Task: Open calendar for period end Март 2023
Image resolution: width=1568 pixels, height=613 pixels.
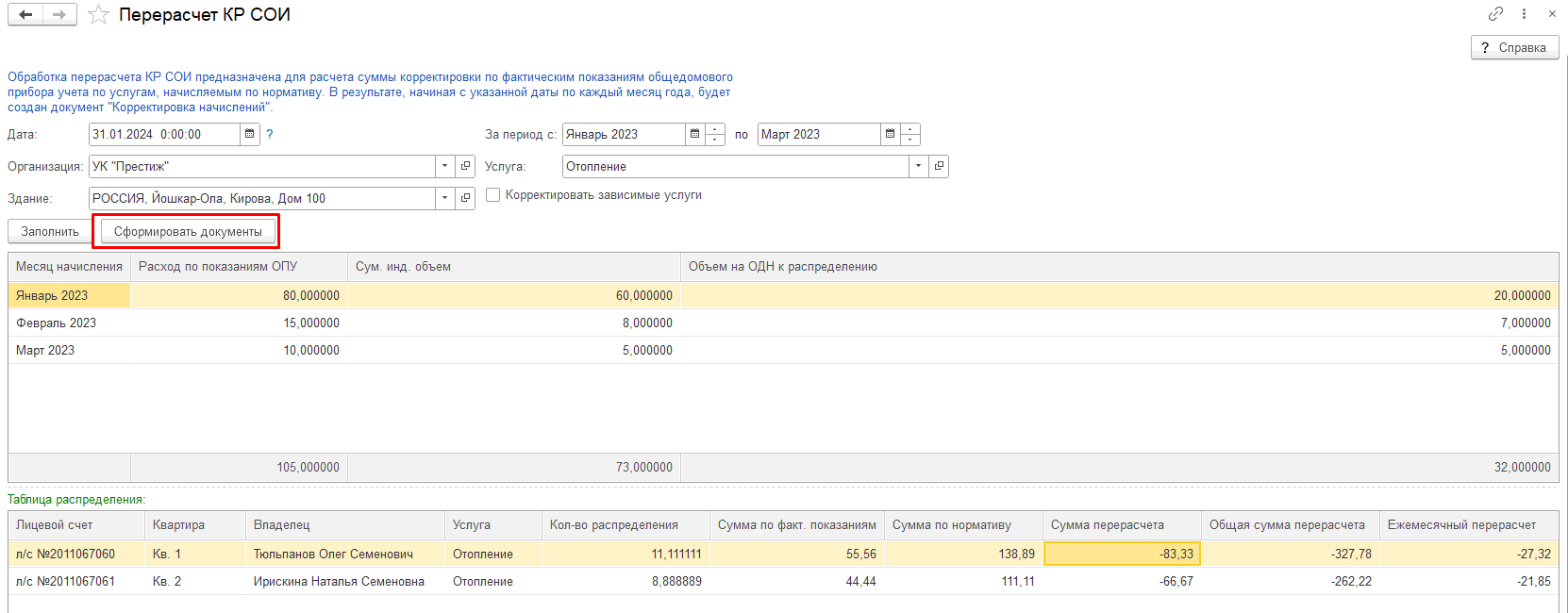Action: click(x=890, y=135)
